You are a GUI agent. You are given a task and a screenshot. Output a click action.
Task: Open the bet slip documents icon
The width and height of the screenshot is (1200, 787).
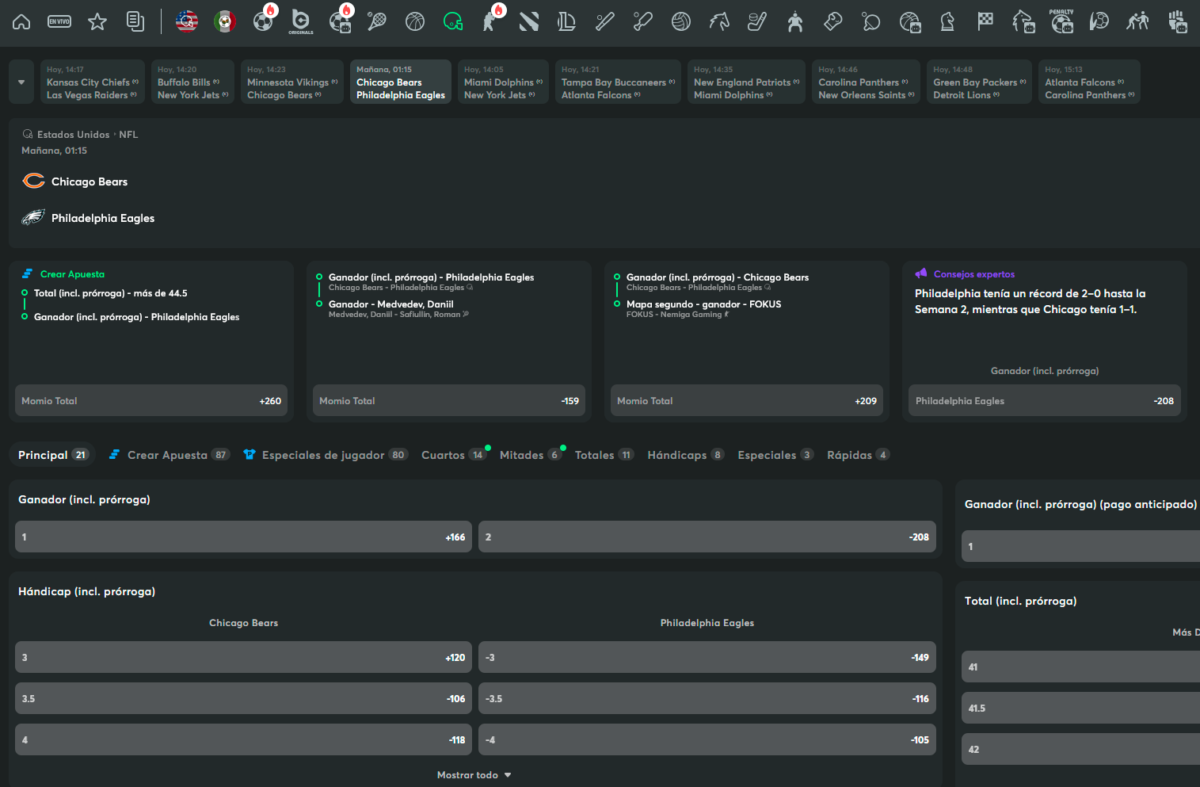[135, 21]
